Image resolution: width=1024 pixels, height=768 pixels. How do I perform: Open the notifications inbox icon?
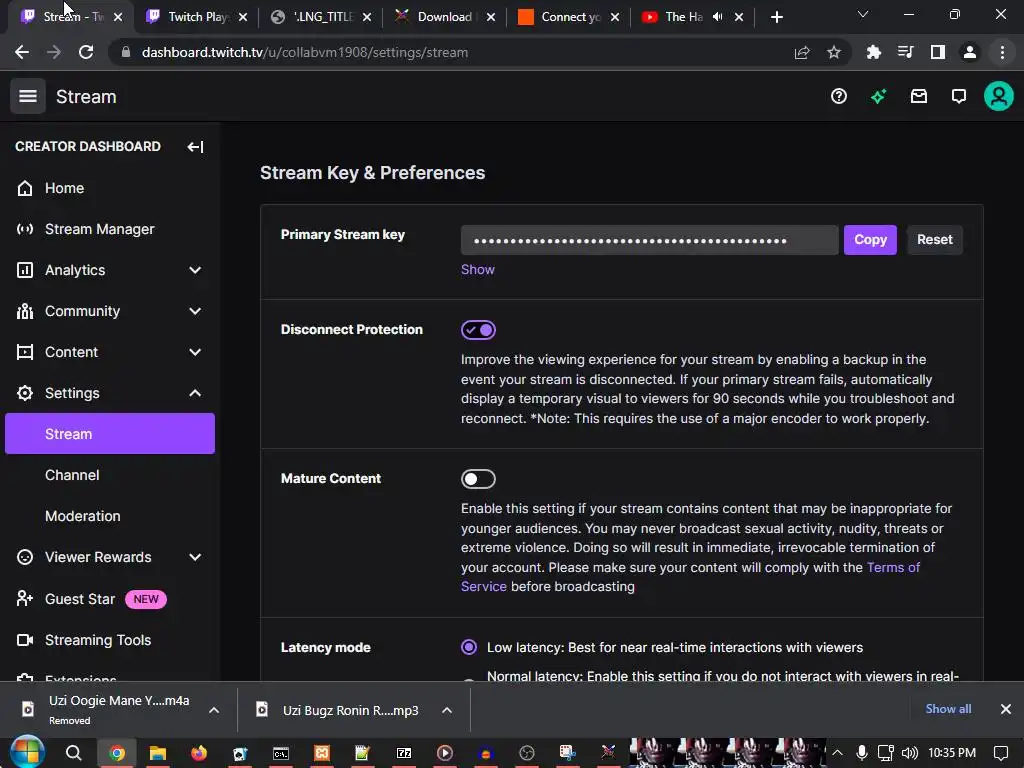[919, 97]
